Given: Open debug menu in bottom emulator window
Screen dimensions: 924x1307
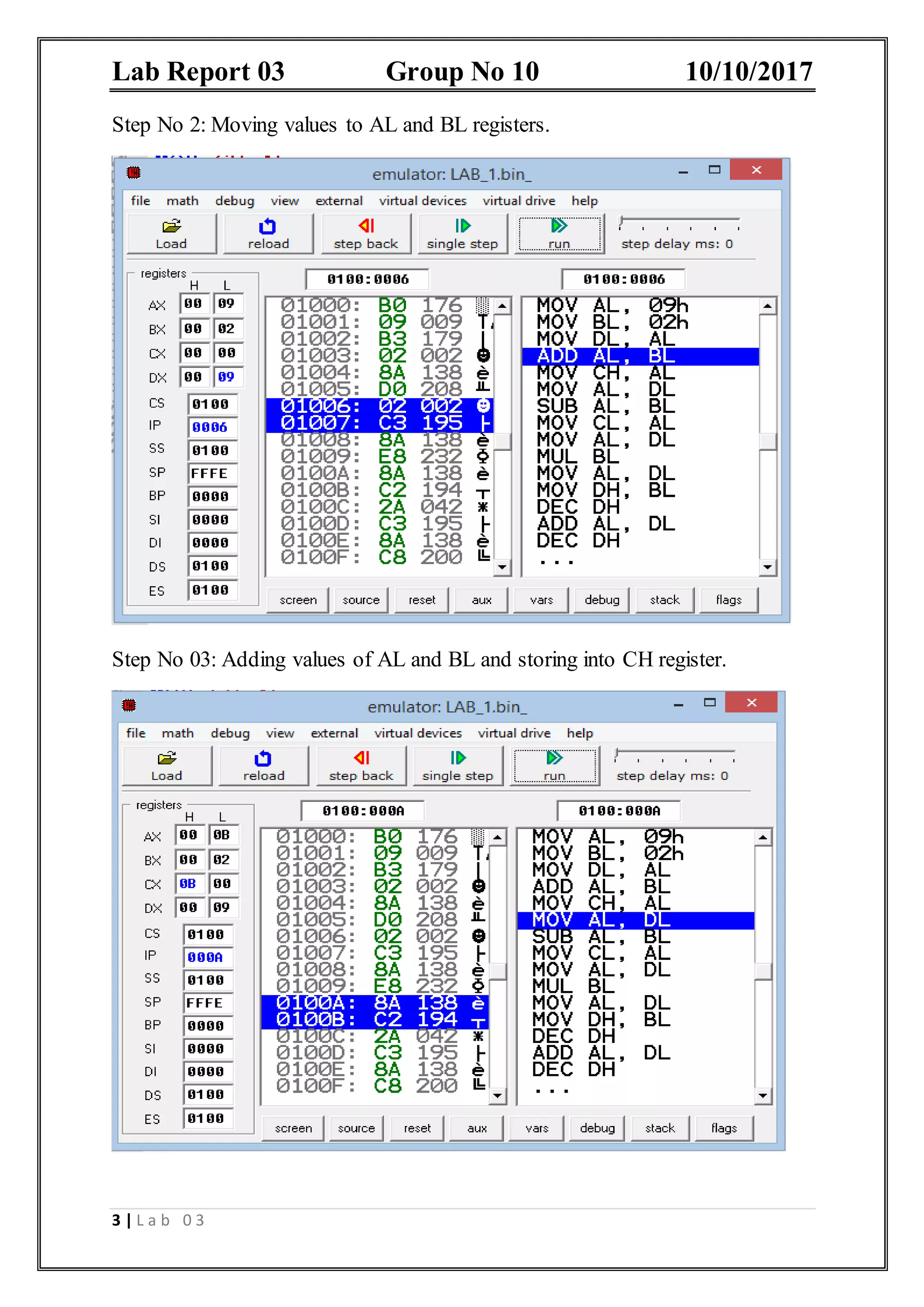Looking at the screenshot, I should pyautogui.click(x=231, y=733).
